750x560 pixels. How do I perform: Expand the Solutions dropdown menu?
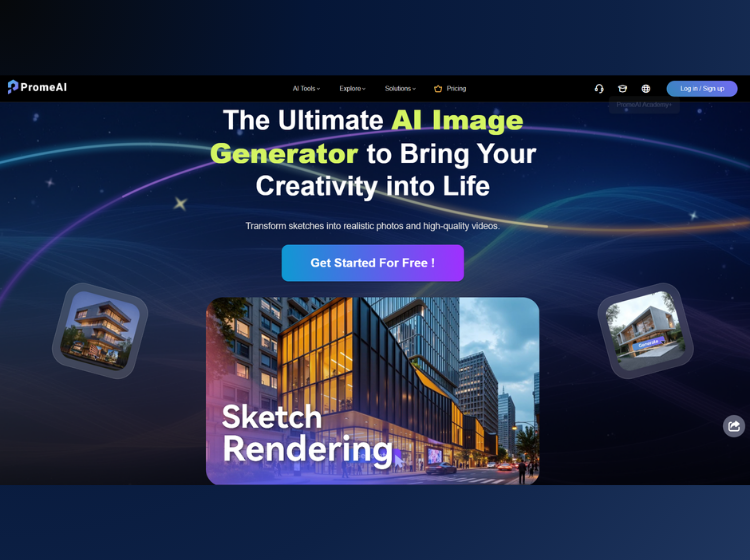[x=400, y=88]
